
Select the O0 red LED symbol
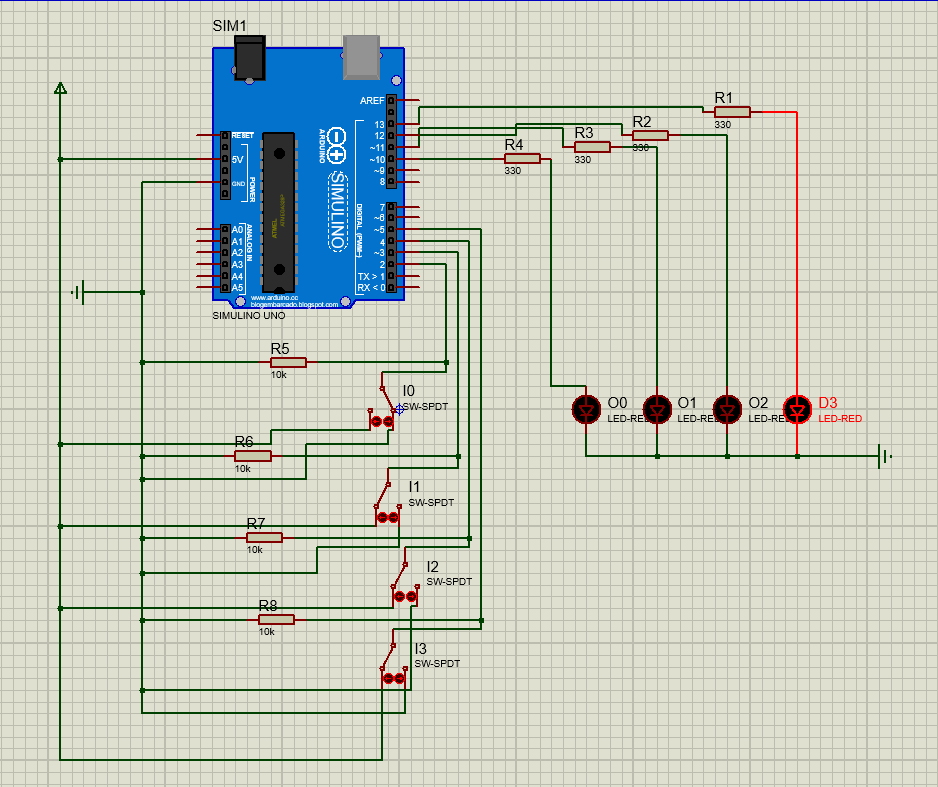click(586, 410)
